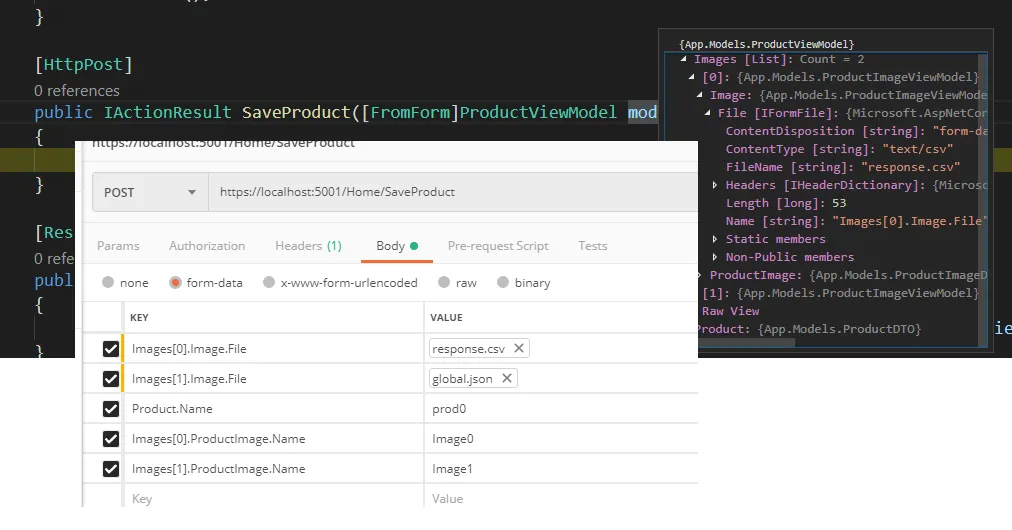Remove the response.csv file chip
Screen dimensions: 1012x530
pos(519,349)
